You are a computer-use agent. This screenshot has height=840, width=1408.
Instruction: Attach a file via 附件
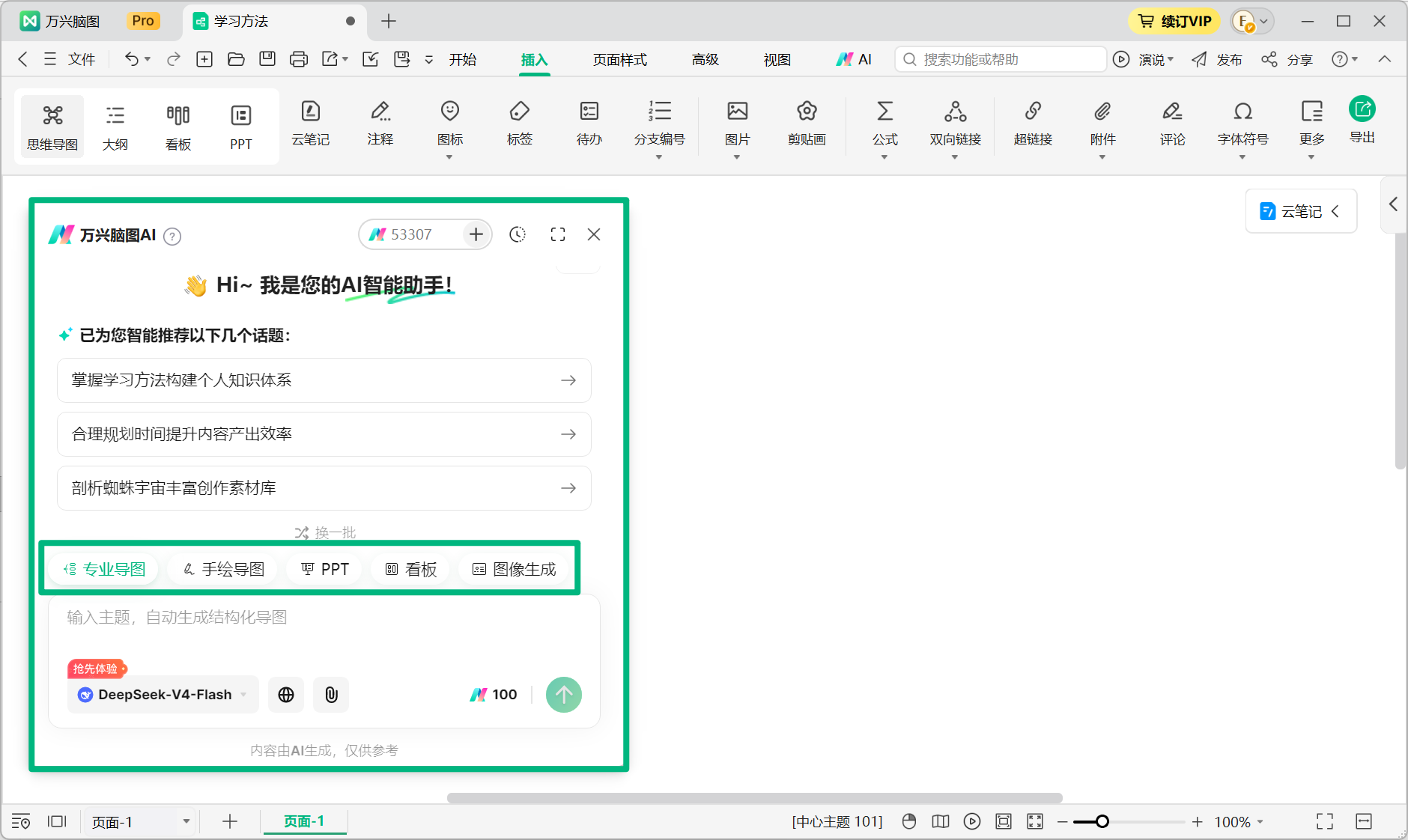(1102, 129)
